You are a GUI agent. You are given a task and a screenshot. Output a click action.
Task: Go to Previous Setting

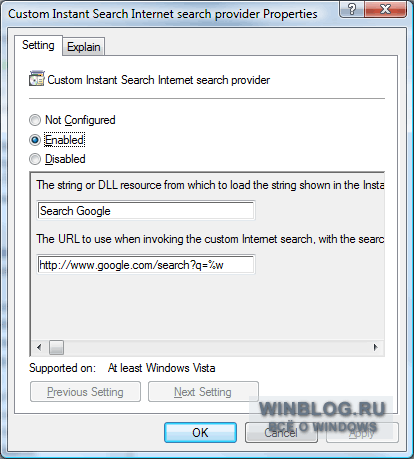[85, 392]
